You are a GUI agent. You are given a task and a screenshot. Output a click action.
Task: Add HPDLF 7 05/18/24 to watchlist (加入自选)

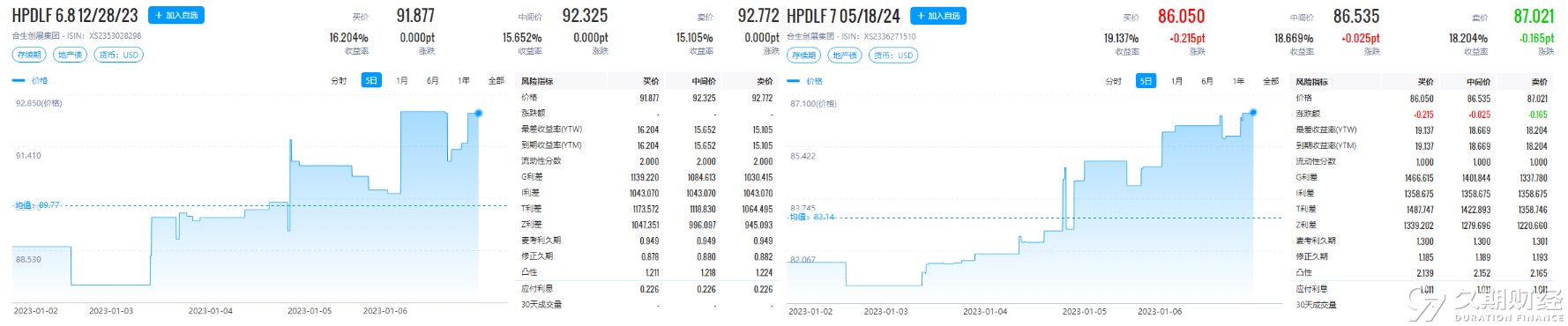click(x=938, y=16)
